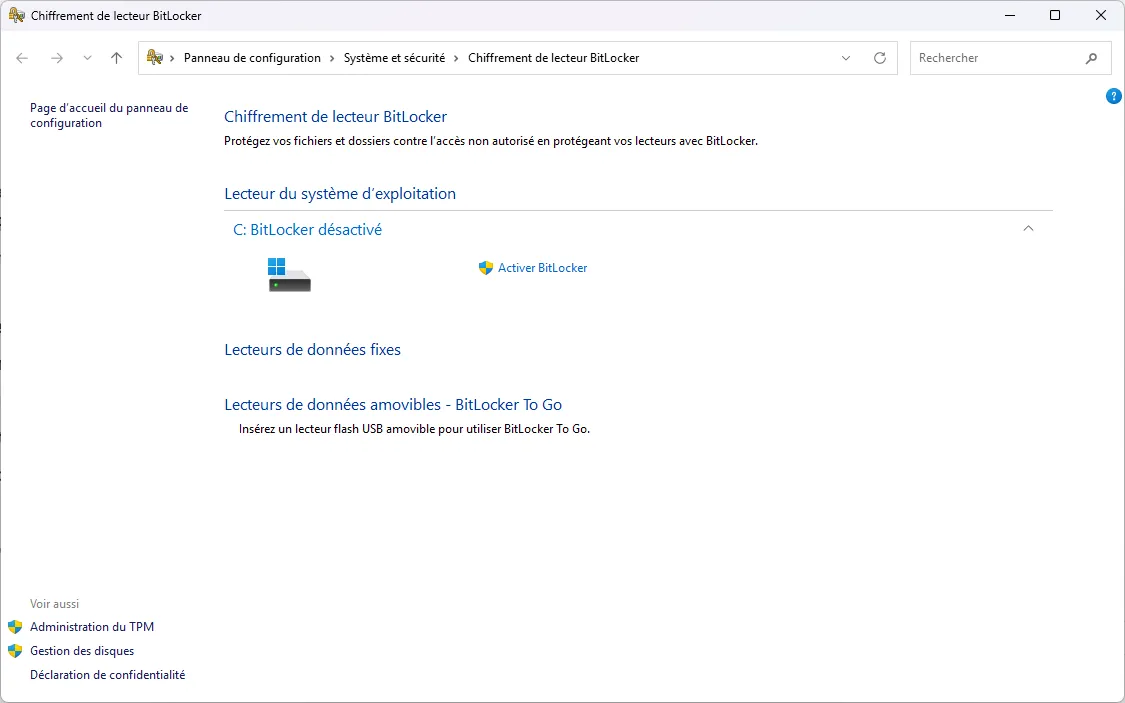Navigate to Panneau de configuration in breadcrumb
Image resolution: width=1125 pixels, height=703 pixels.
click(250, 58)
